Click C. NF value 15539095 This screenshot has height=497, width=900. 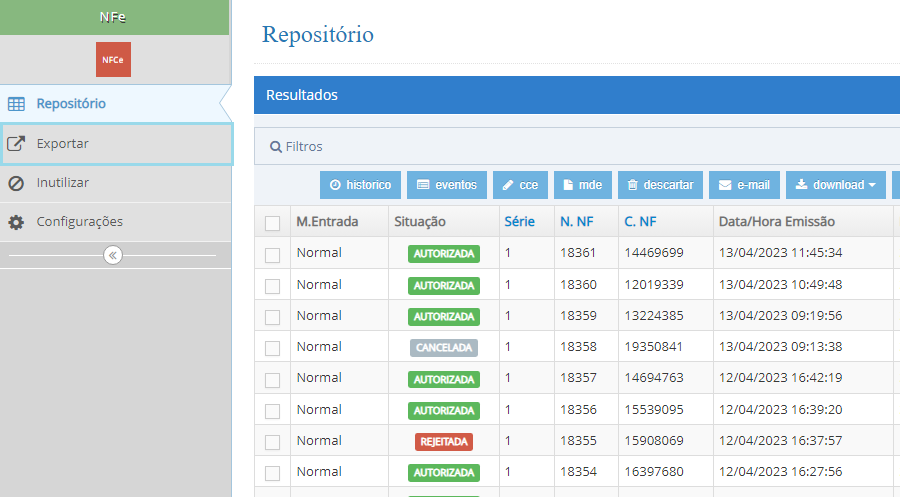(654, 410)
